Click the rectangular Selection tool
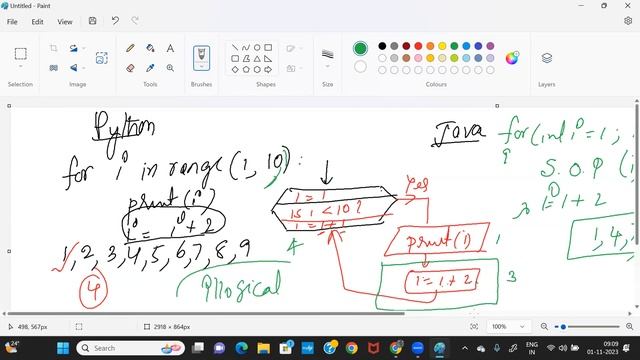Viewport: 640px width, 360px height. coord(20,54)
